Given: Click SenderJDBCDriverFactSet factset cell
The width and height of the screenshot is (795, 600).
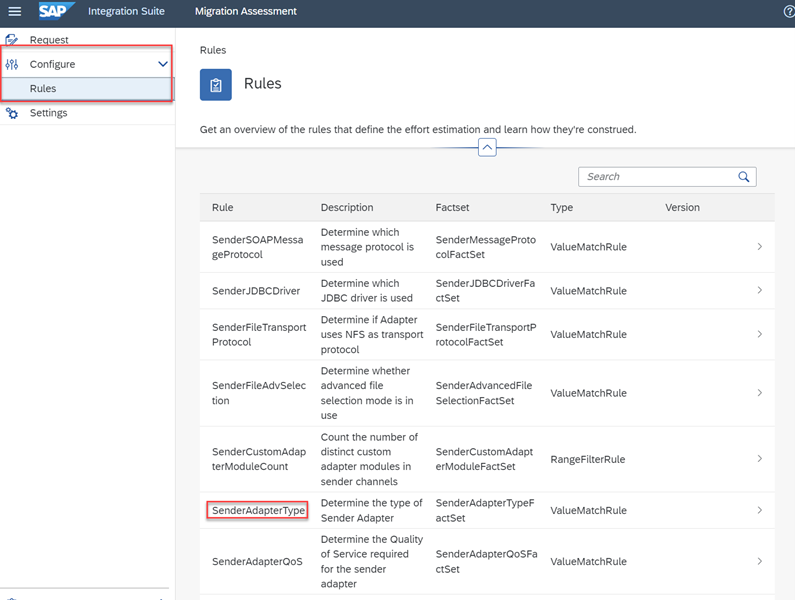Looking at the screenshot, I should click(x=485, y=291).
